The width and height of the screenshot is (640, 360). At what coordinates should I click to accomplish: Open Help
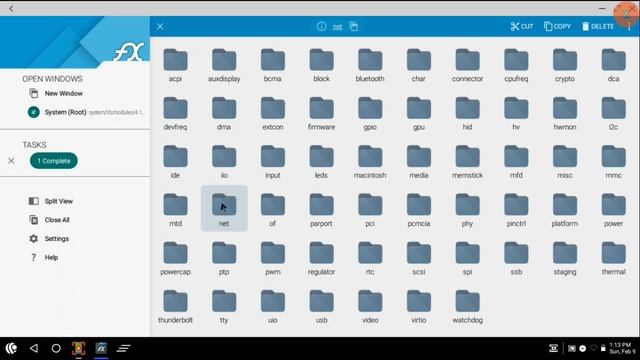coord(44,258)
